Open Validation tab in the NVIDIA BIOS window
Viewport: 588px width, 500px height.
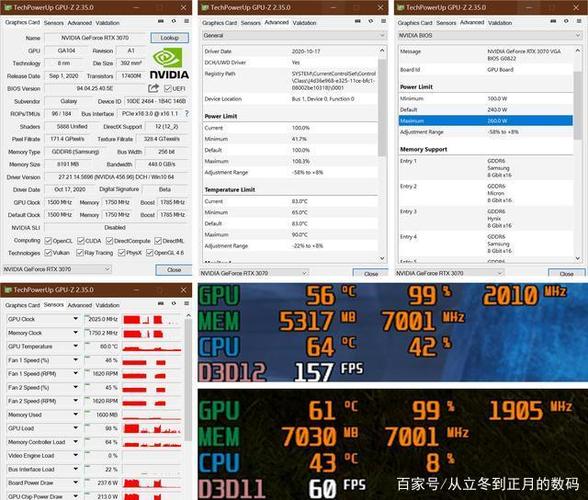[x=500, y=23]
